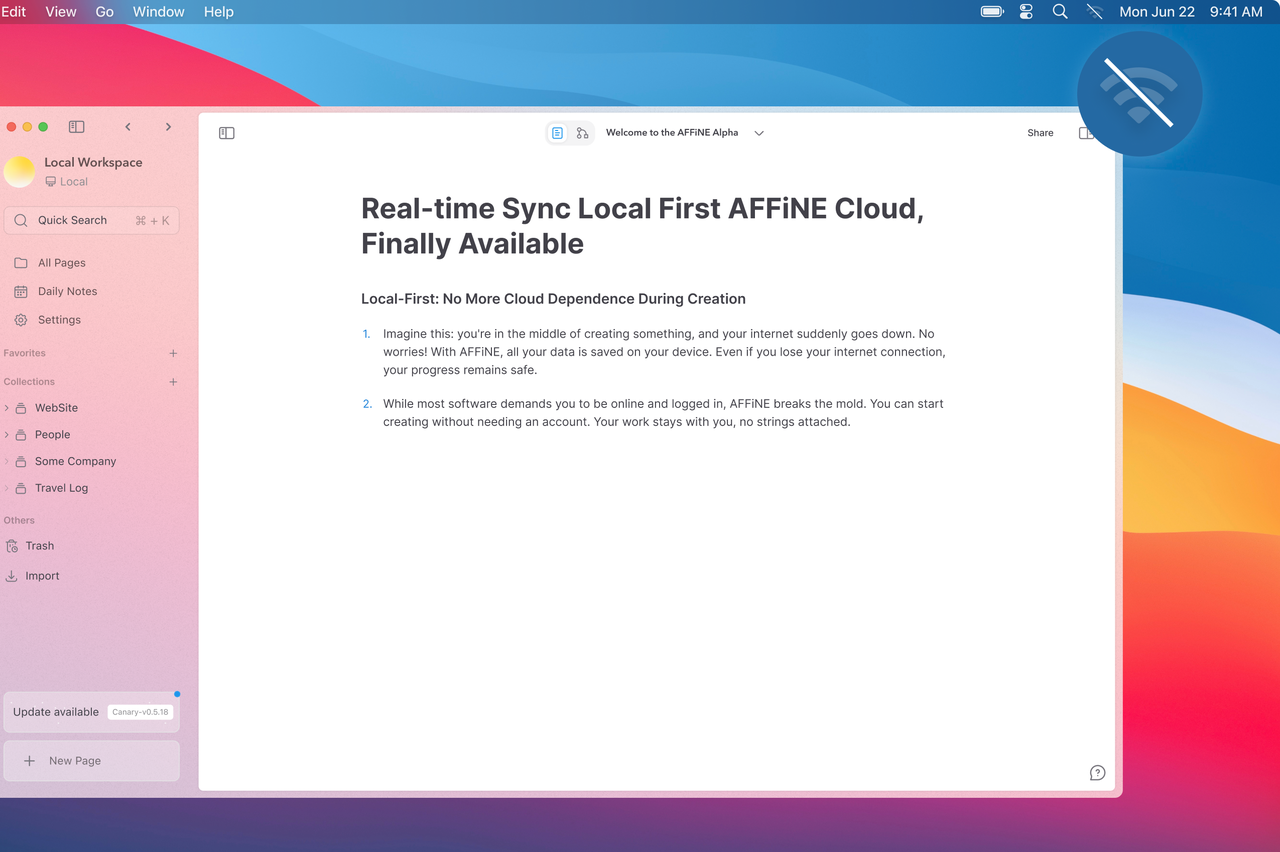
Task: Switch to page mode
Action: coord(558,133)
